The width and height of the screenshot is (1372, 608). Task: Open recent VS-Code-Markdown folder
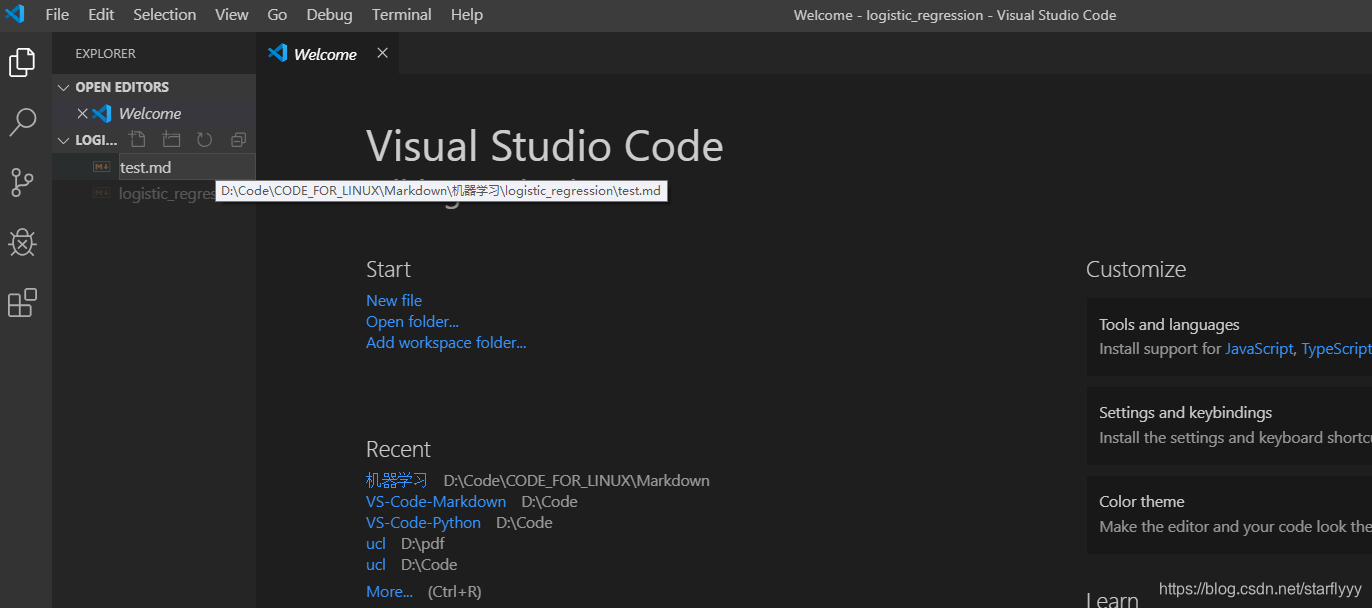click(x=436, y=501)
